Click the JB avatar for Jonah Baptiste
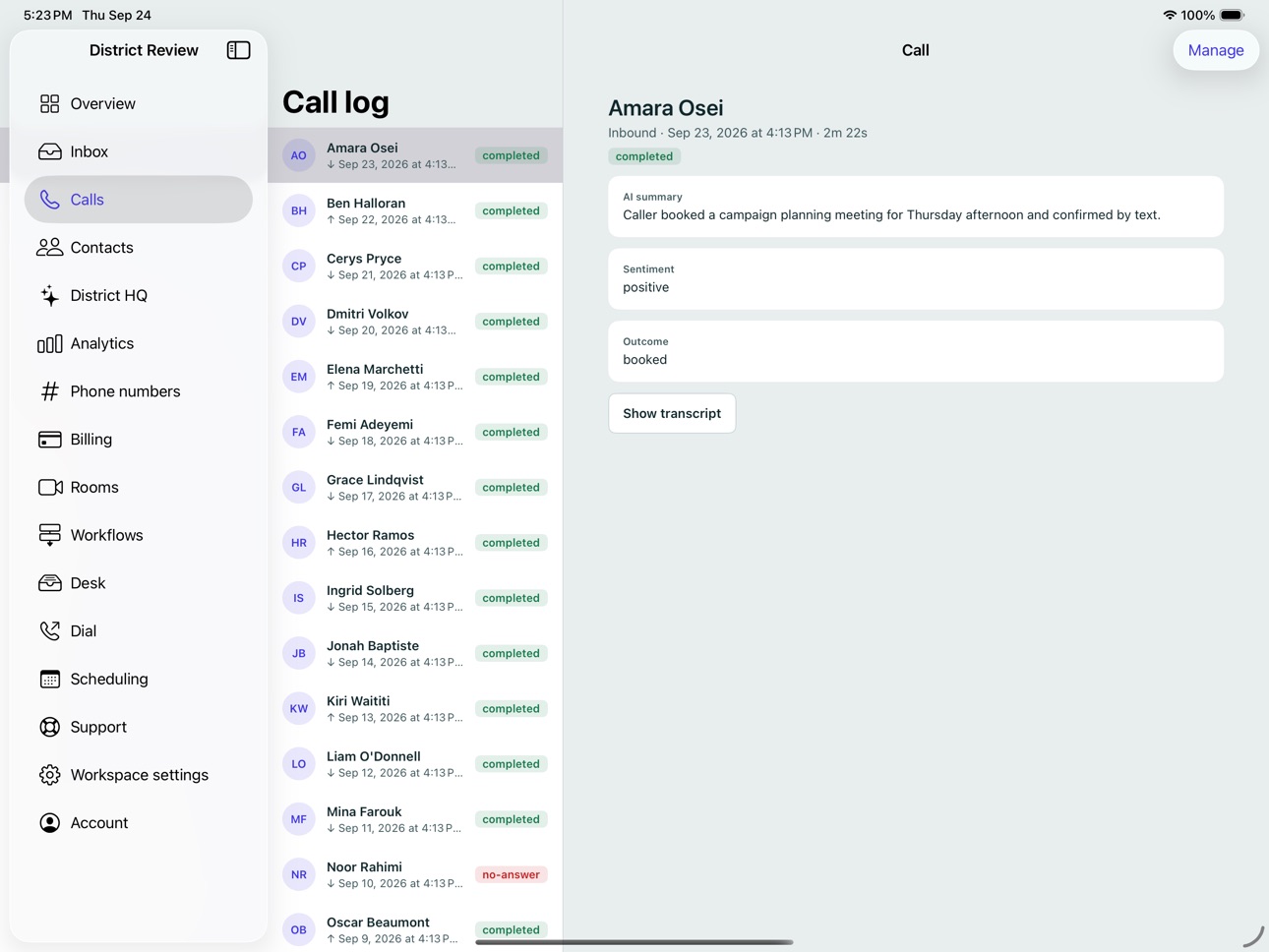 click(x=299, y=653)
